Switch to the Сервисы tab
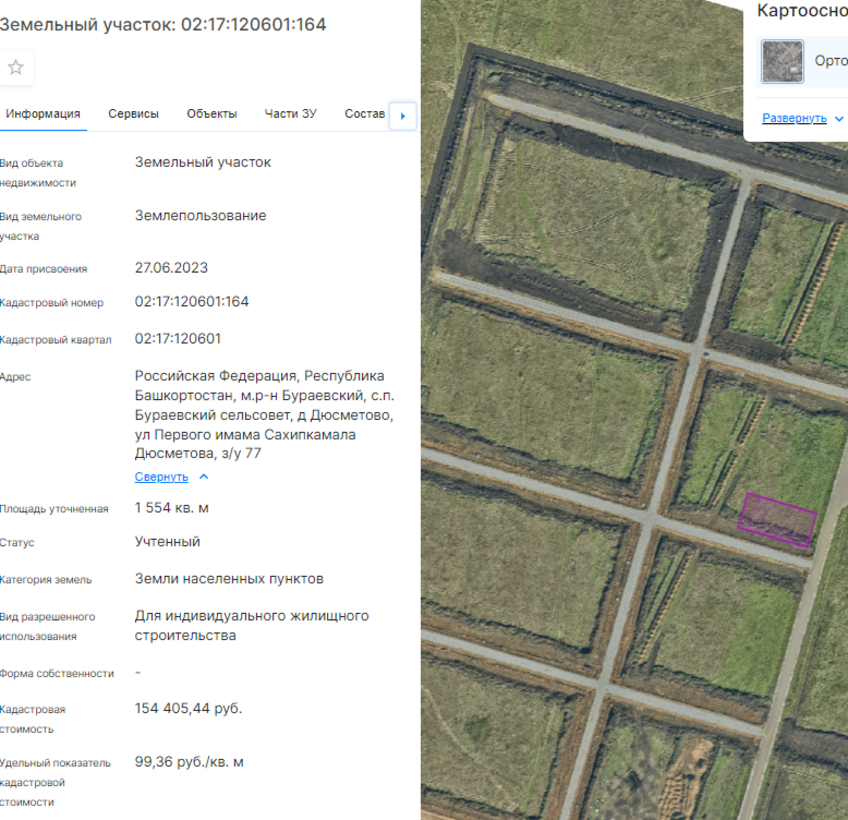 pyautogui.click(x=133, y=114)
